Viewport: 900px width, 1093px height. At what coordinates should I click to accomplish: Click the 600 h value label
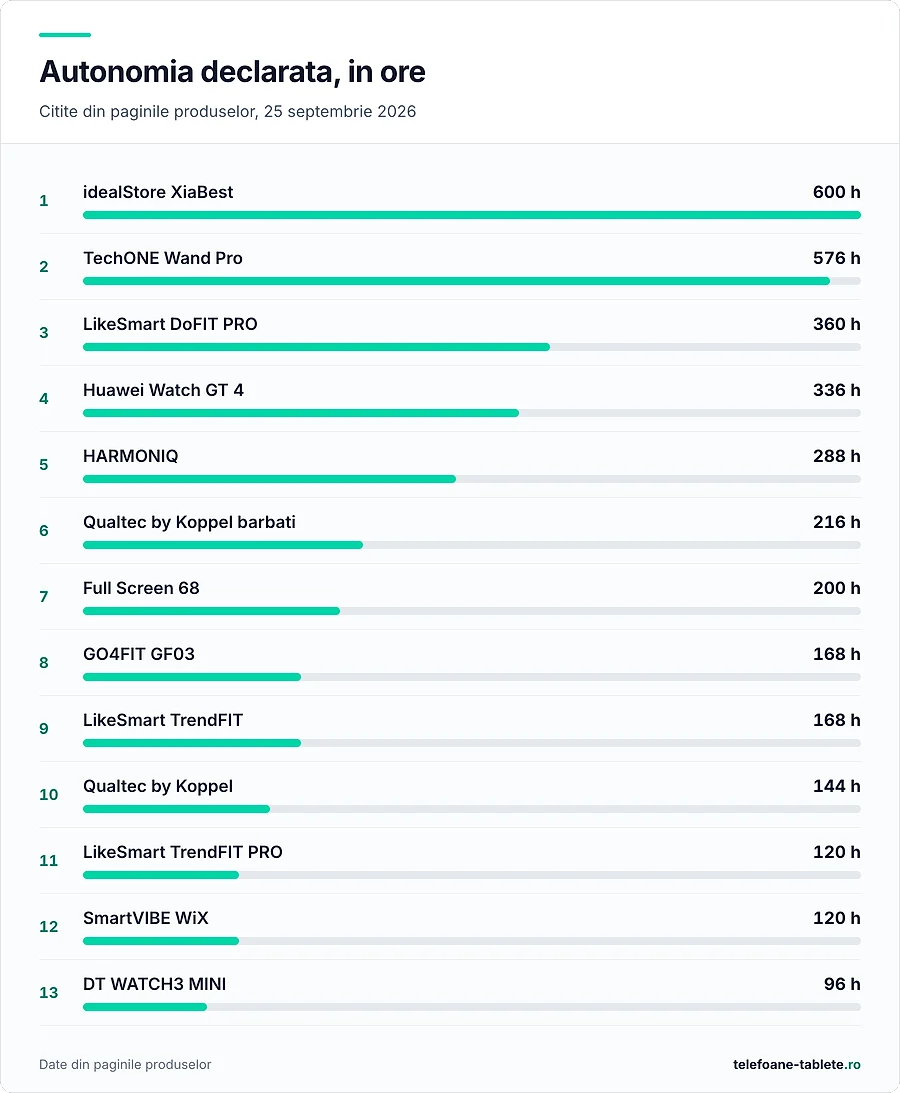point(837,192)
